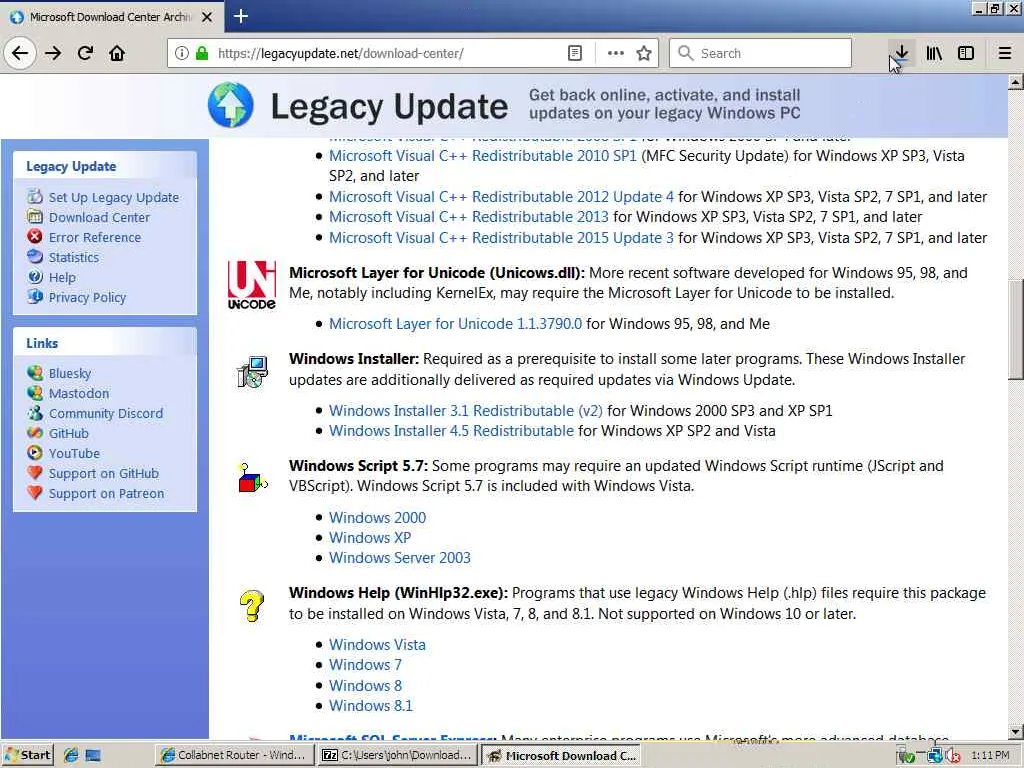Viewport: 1024px width, 768px height.
Task: Select the Microsoft Download Center Archive tab
Action: click(112, 17)
